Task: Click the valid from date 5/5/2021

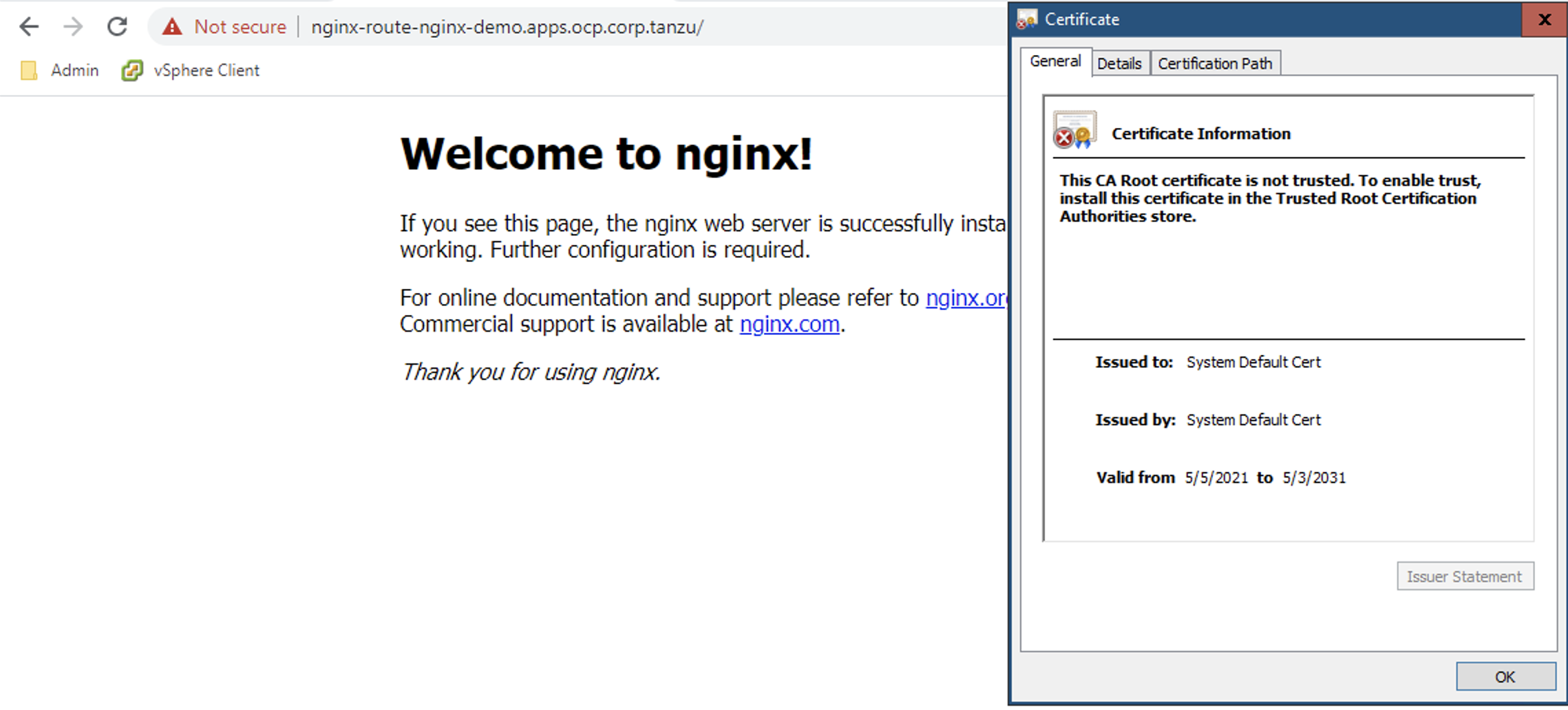Action: (x=1216, y=478)
